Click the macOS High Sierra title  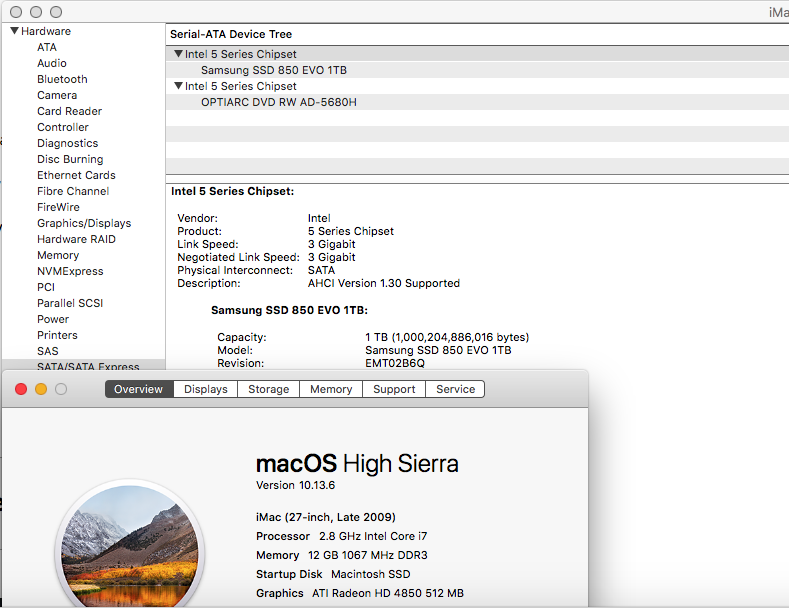pyautogui.click(x=357, y=463)
